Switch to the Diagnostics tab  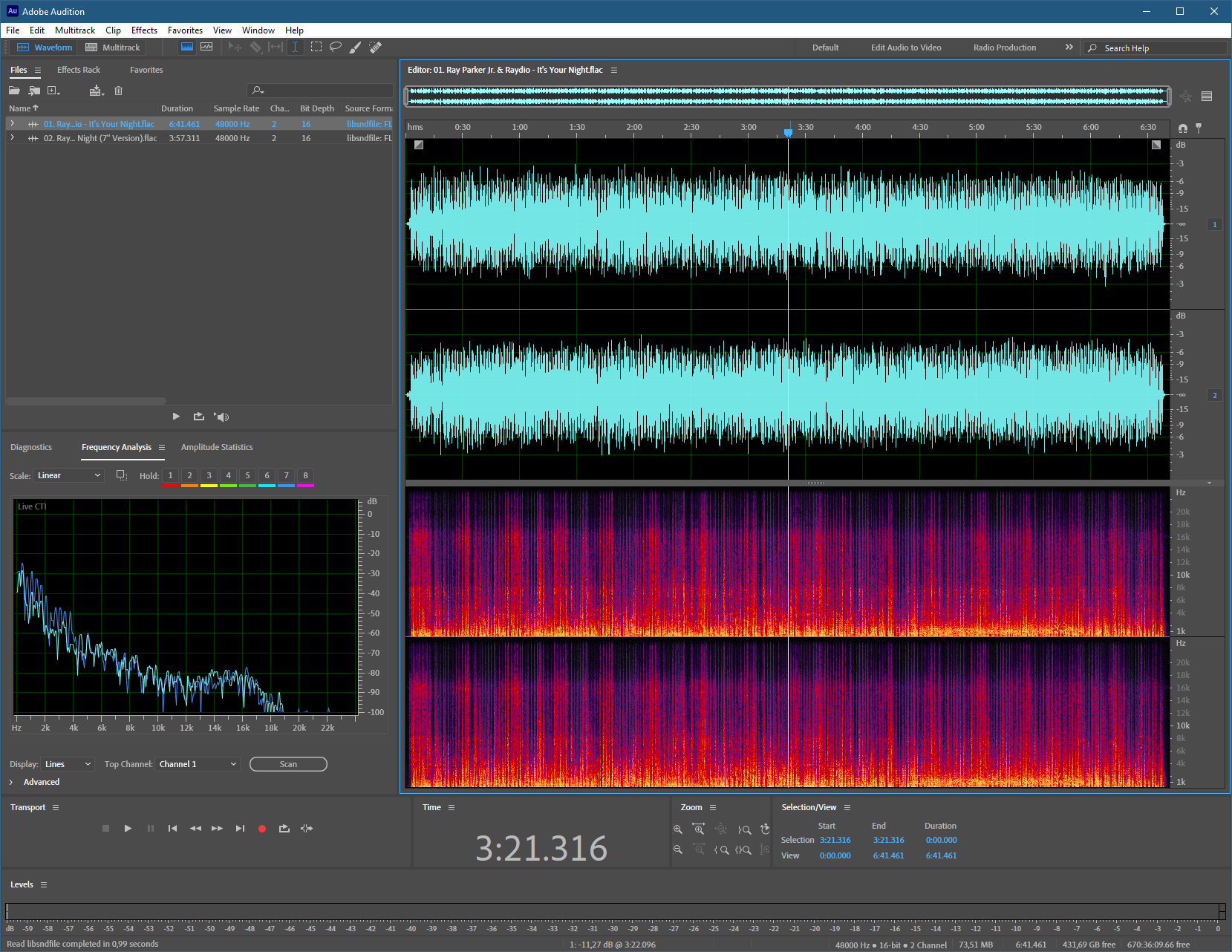pyautogui.click(x=31, y=447)
